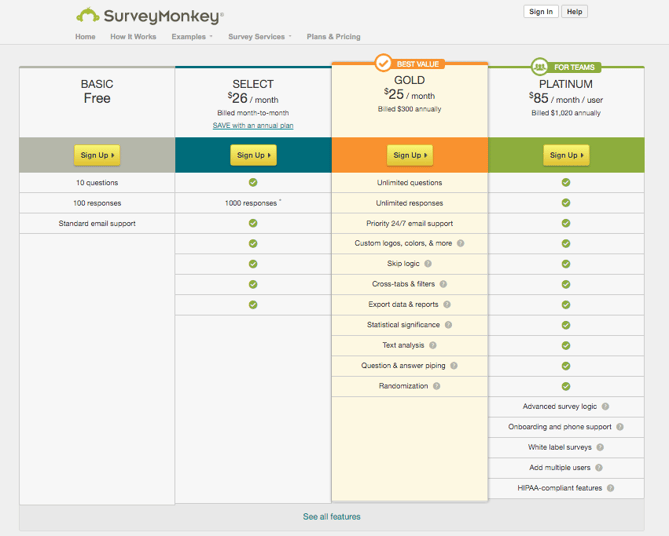
Task: Open help icon next to Statistical significance
Action: [448, 325]
